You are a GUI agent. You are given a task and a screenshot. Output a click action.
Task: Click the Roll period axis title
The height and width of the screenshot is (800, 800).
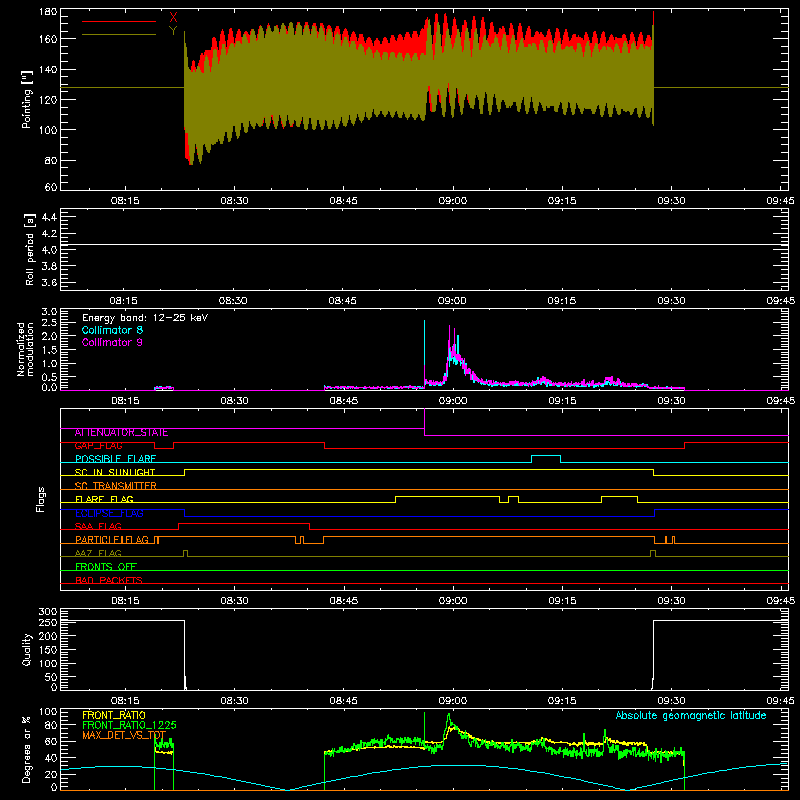(x=30, y=249)
